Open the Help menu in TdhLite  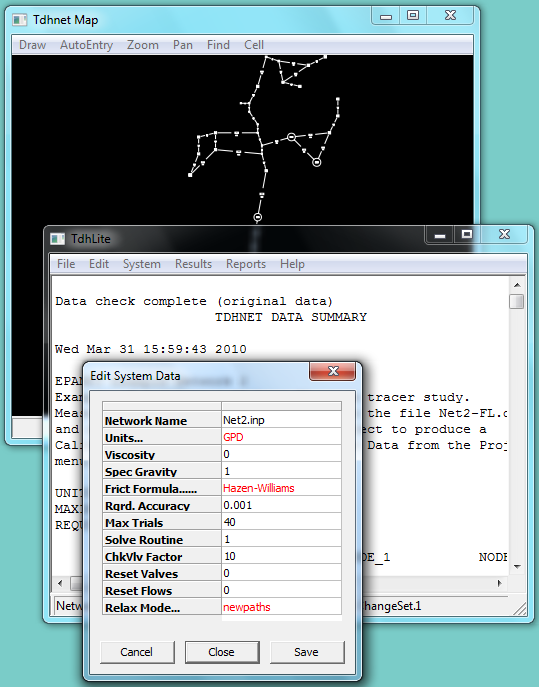click(292, 264)
